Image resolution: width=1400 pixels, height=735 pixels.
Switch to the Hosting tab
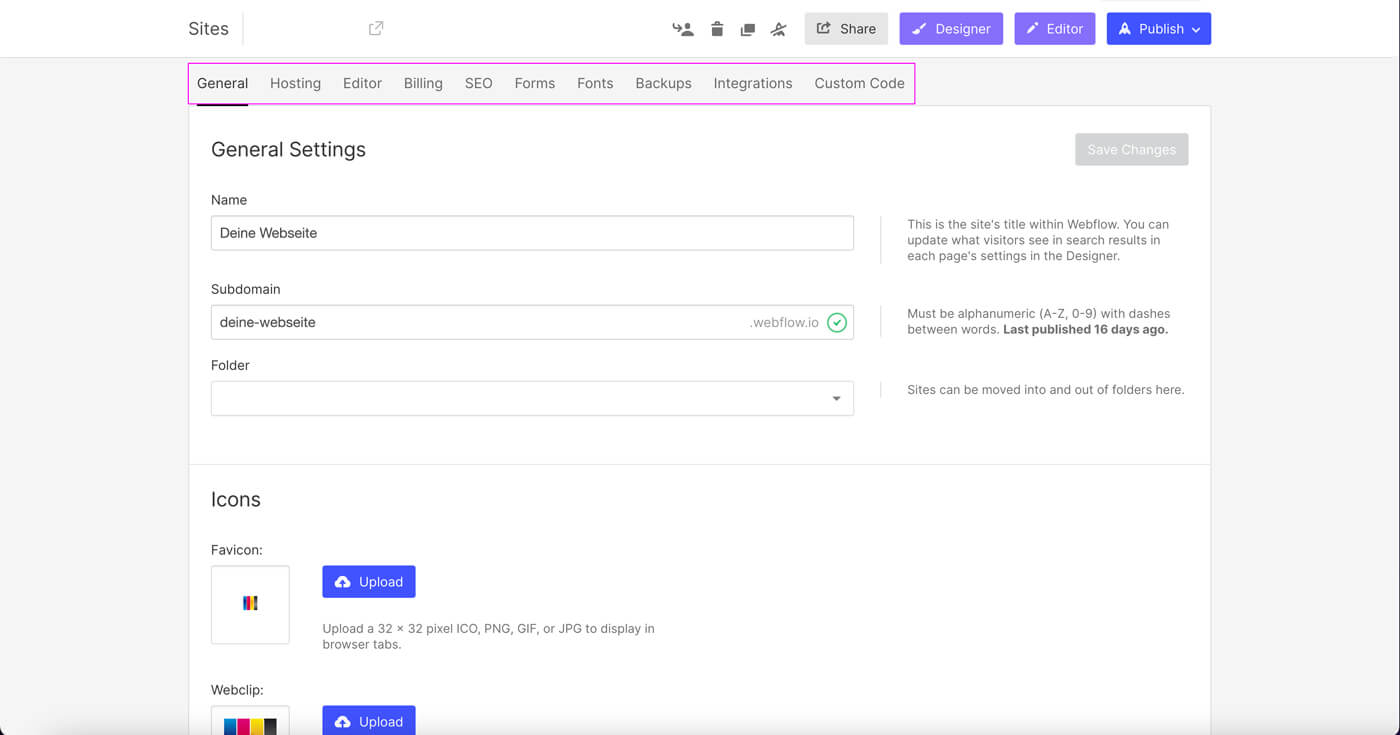tap(295, 83)
